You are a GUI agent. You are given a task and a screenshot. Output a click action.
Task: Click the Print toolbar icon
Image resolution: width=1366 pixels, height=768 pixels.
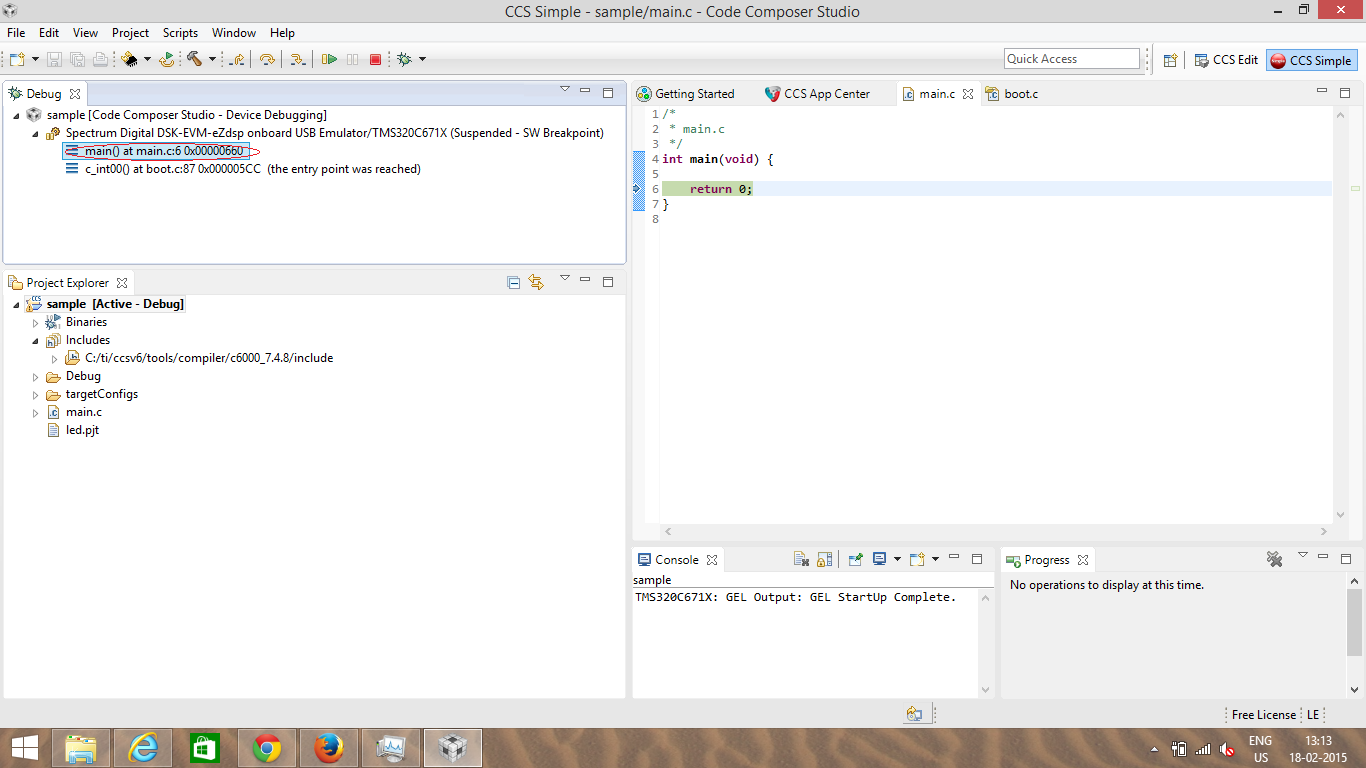tap(99, 60)
